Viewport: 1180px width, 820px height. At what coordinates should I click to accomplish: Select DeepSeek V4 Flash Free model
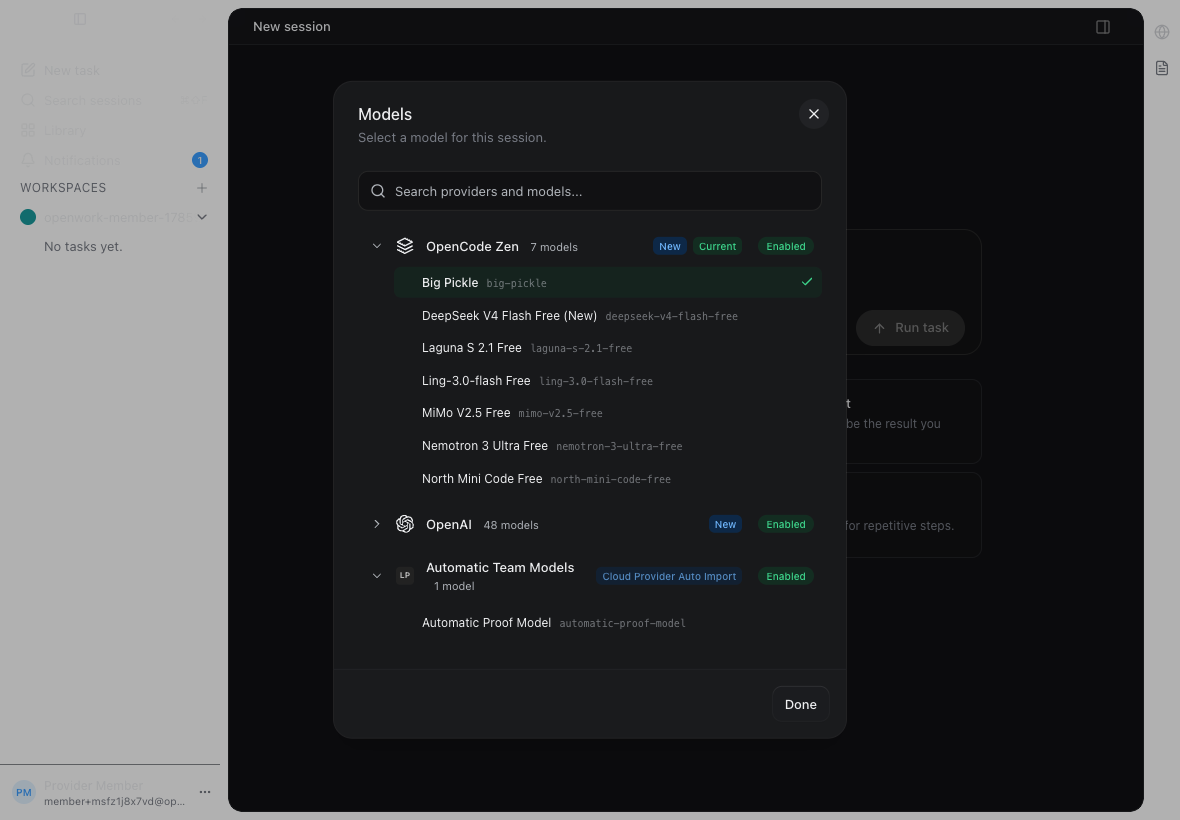607,315
